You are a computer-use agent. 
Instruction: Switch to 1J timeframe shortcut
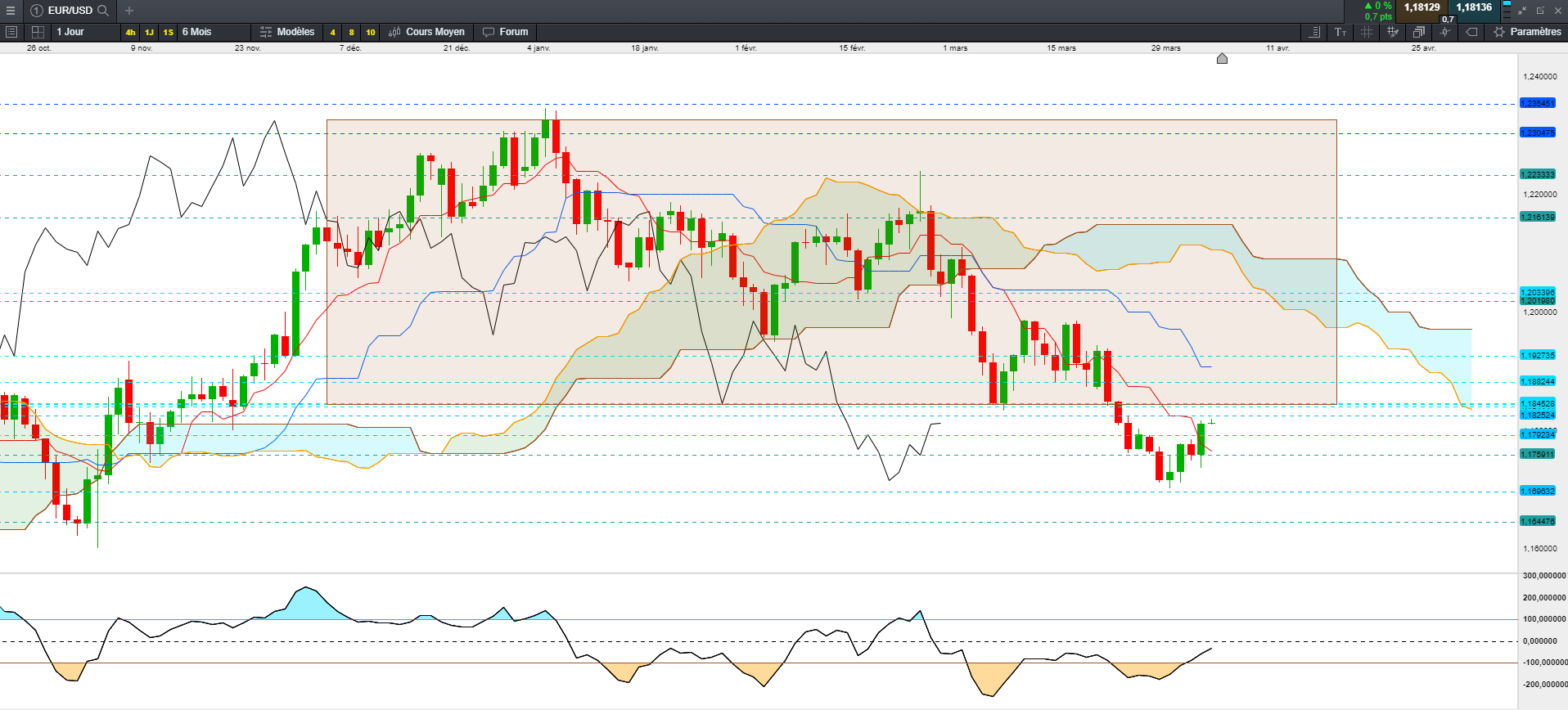[x=149, y=33]
